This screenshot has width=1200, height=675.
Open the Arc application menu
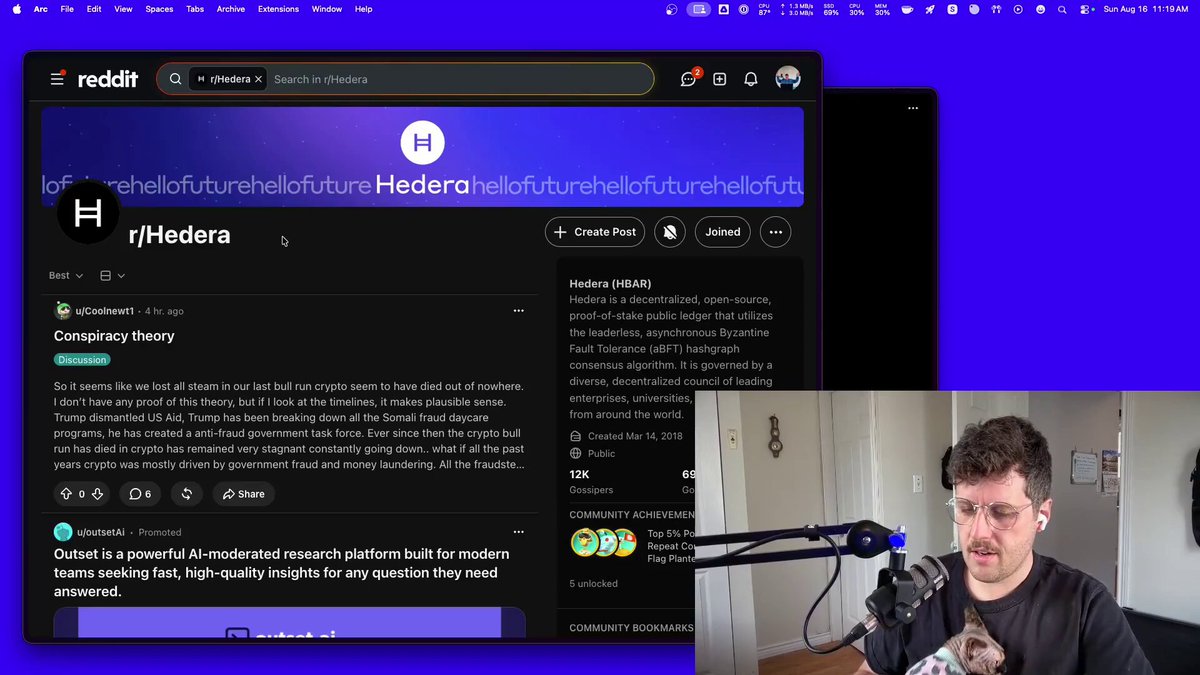41,9
